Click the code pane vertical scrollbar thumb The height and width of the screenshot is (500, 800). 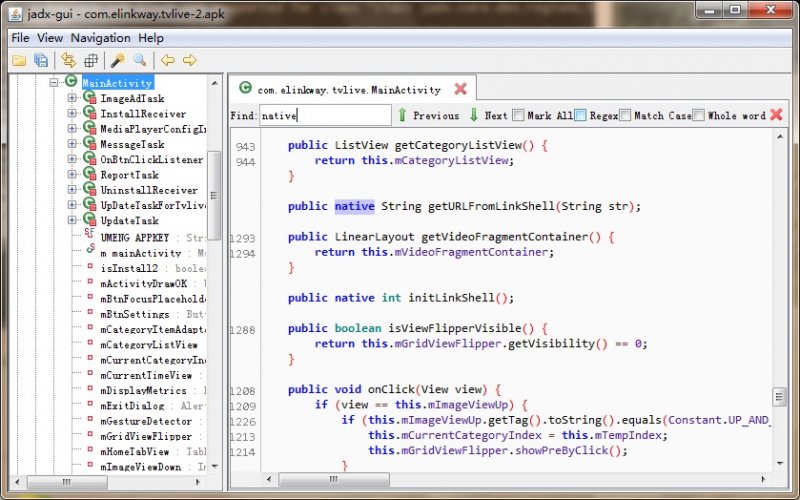tap(780, 396)
